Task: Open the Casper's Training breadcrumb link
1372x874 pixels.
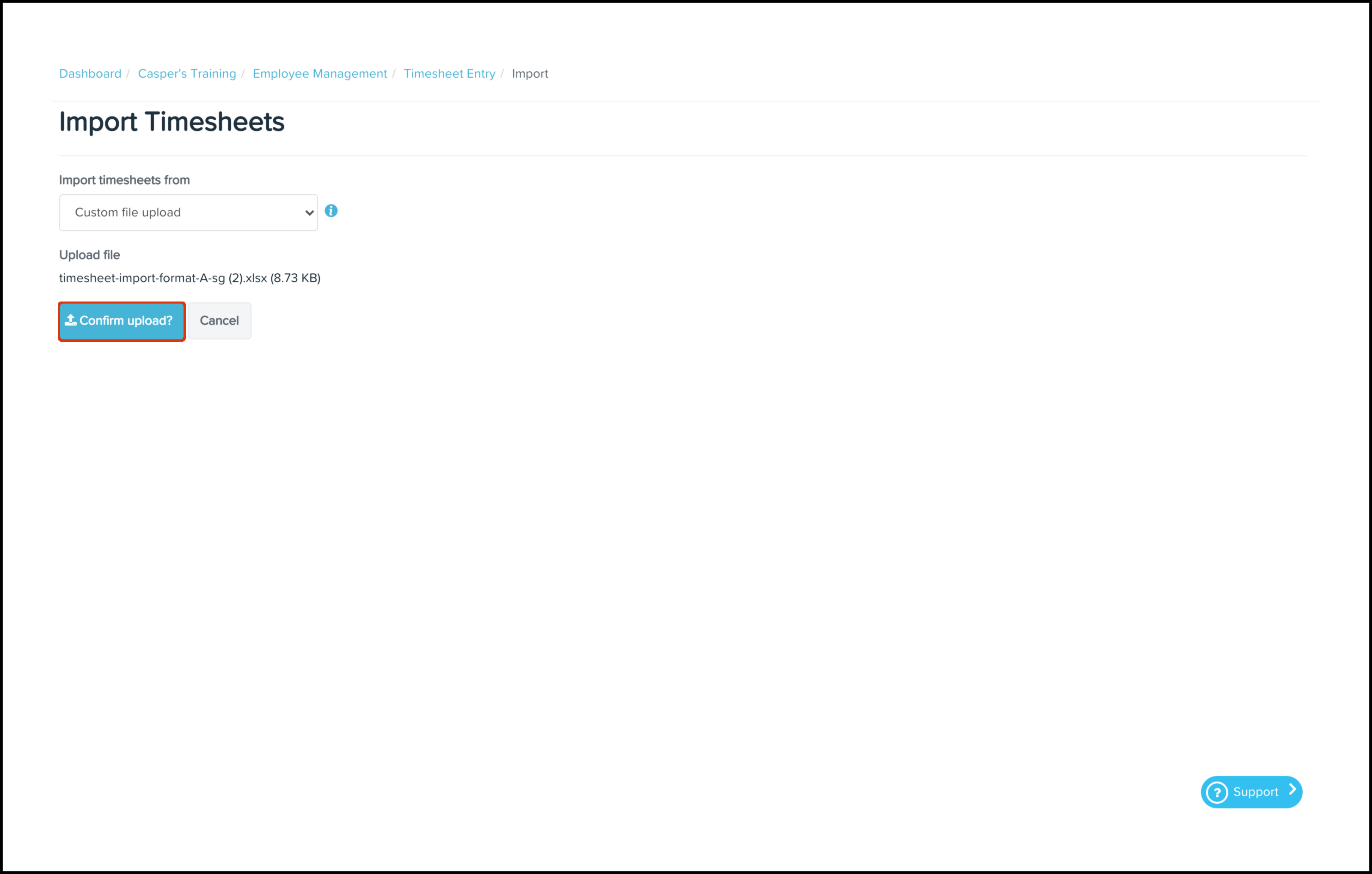Action: [187, 74]
